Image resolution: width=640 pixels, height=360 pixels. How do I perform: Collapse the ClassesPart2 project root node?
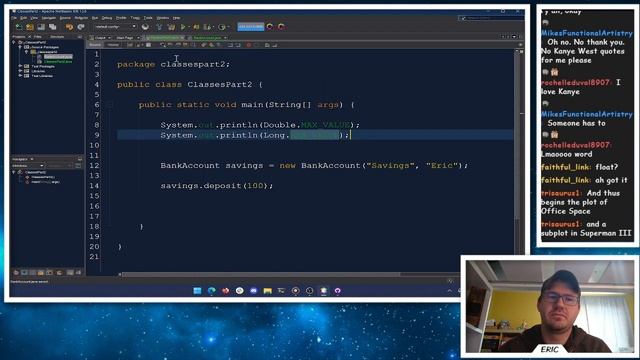pyautogui.click(x=14, y=42)
